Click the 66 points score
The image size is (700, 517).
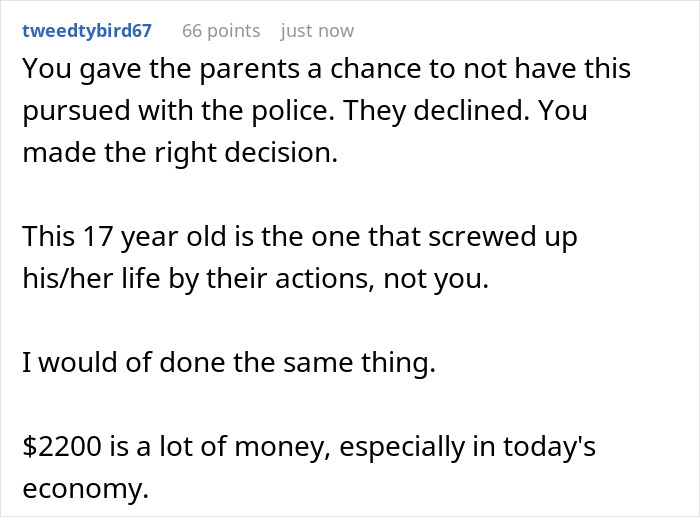click(220, 31)
